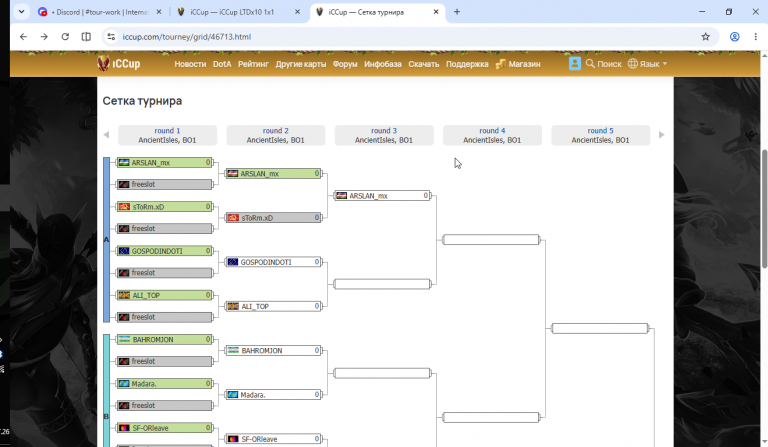Open the Магазин link

524,64
